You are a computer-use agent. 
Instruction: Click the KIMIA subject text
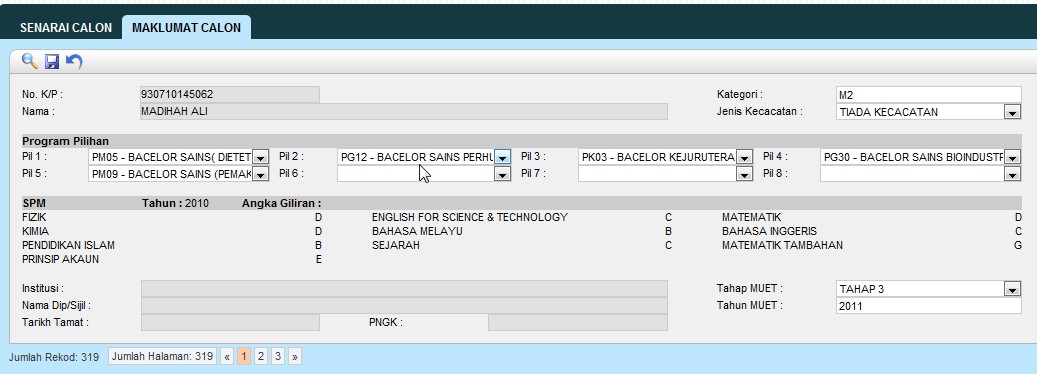point(35,231)
